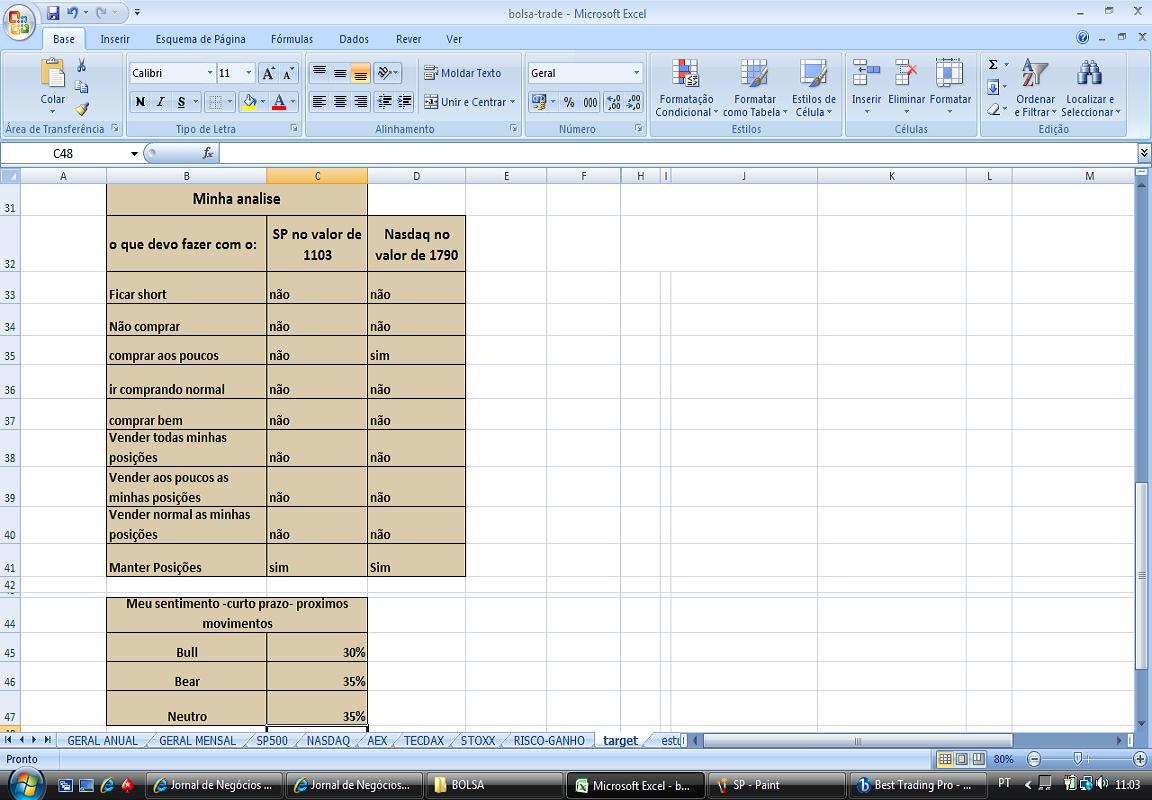Open the Fill down arrow tool
The width and height of the screenshot is (1152, 800).
(x=993, y=87)
